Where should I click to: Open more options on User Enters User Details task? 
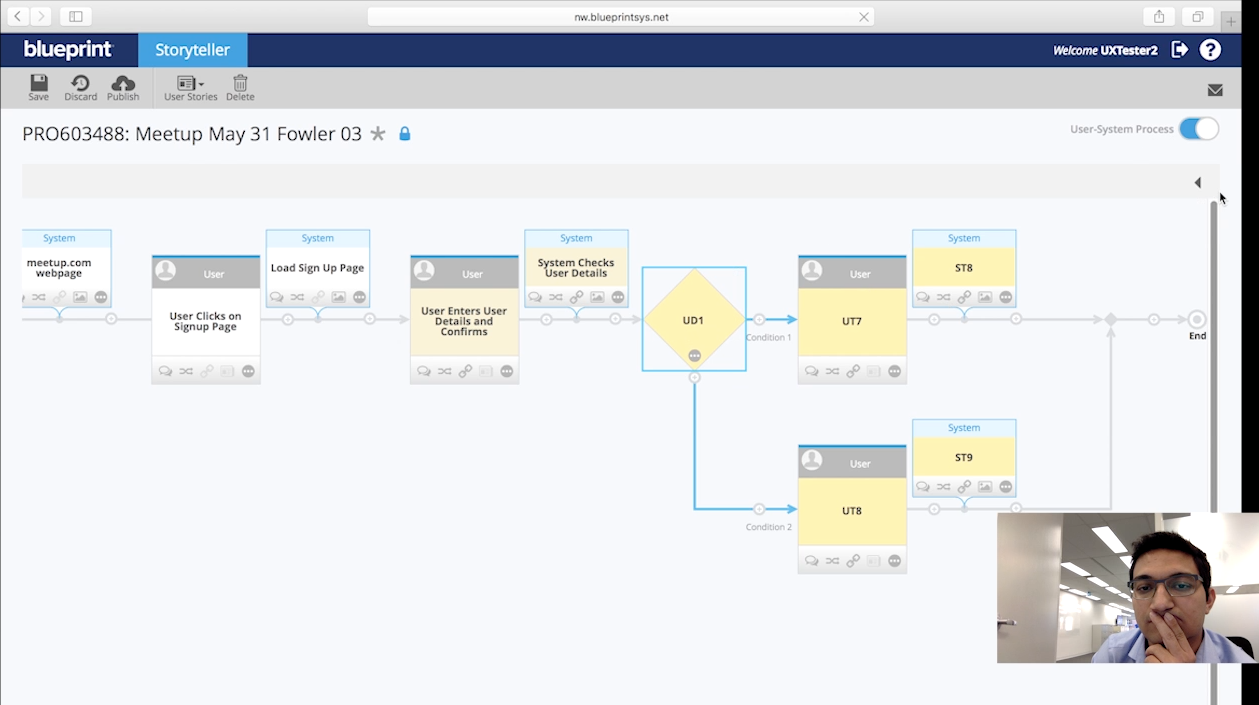[507, 371]
